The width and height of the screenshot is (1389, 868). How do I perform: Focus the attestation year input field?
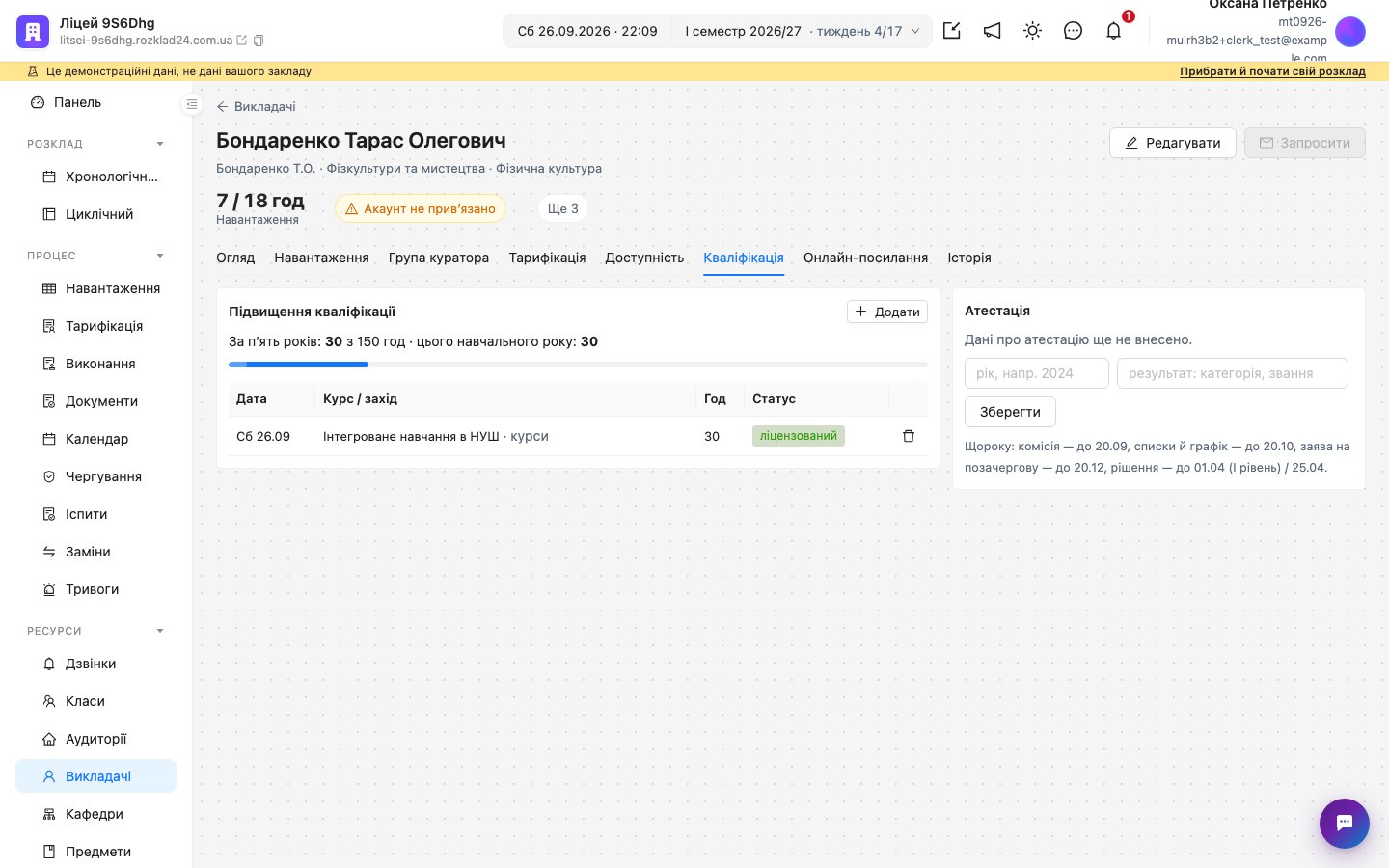click(1037, 373)
